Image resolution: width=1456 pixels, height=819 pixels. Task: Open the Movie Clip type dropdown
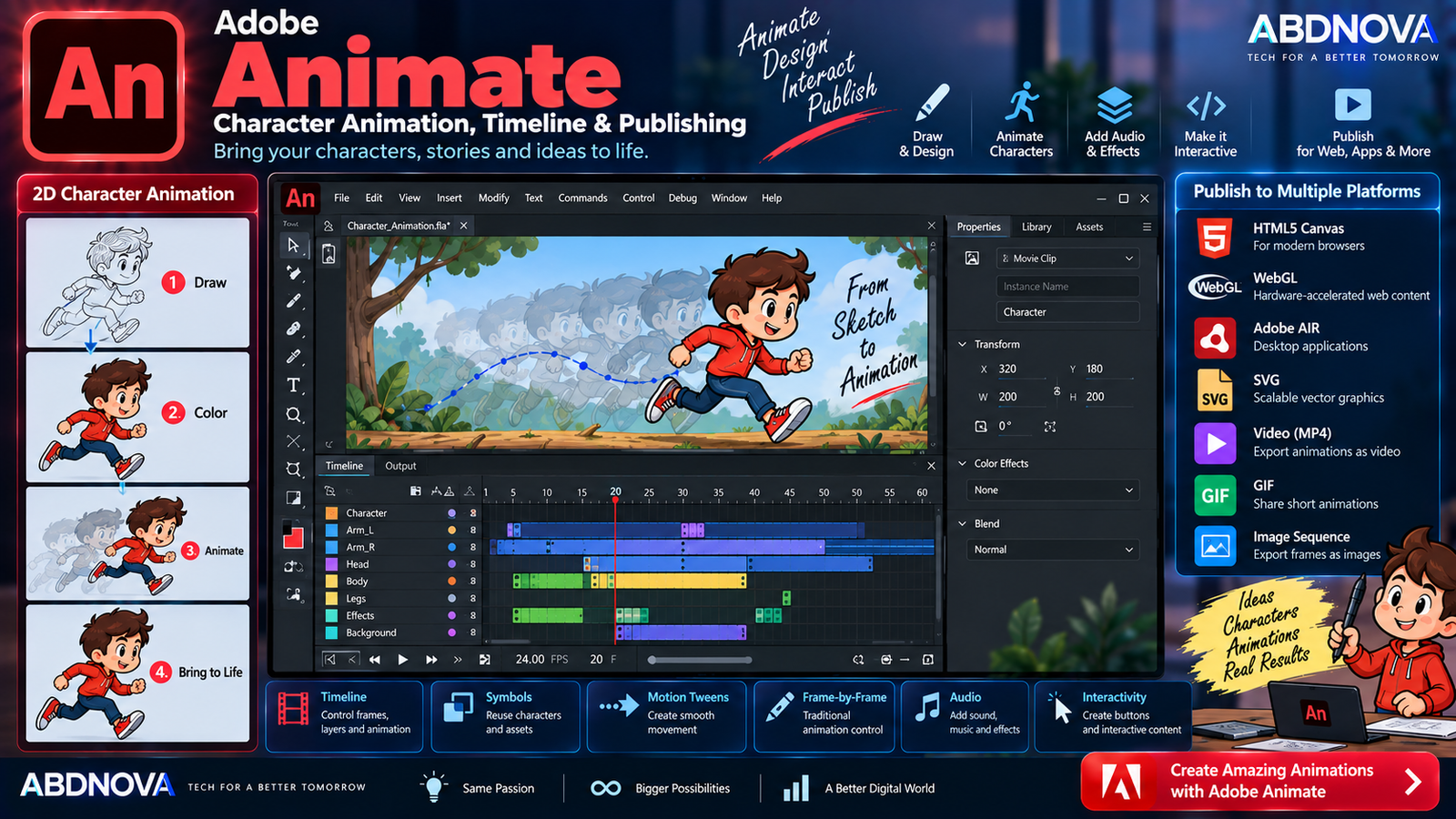coord(1067,258)
